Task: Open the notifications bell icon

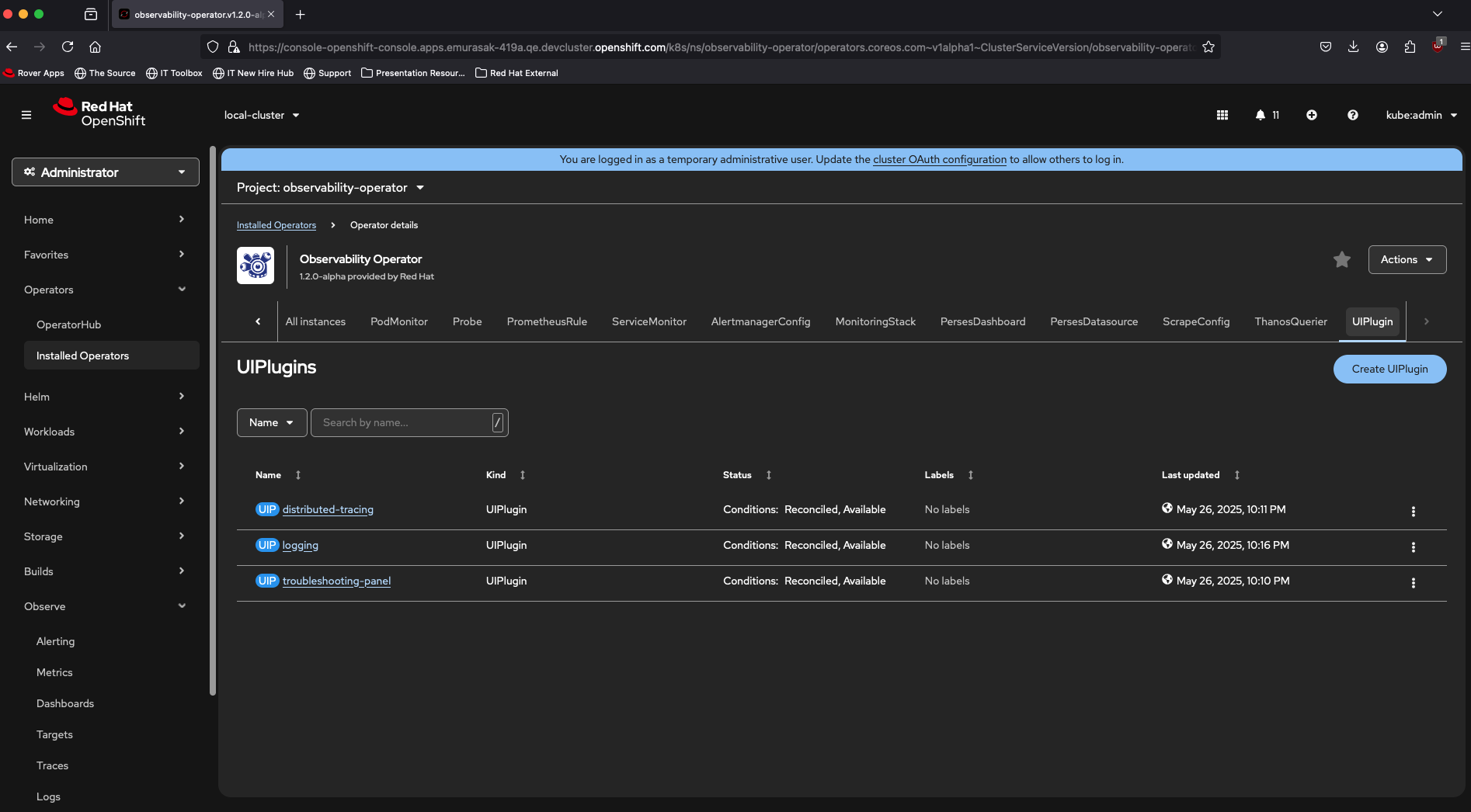Action: (x=1261, y=115)
